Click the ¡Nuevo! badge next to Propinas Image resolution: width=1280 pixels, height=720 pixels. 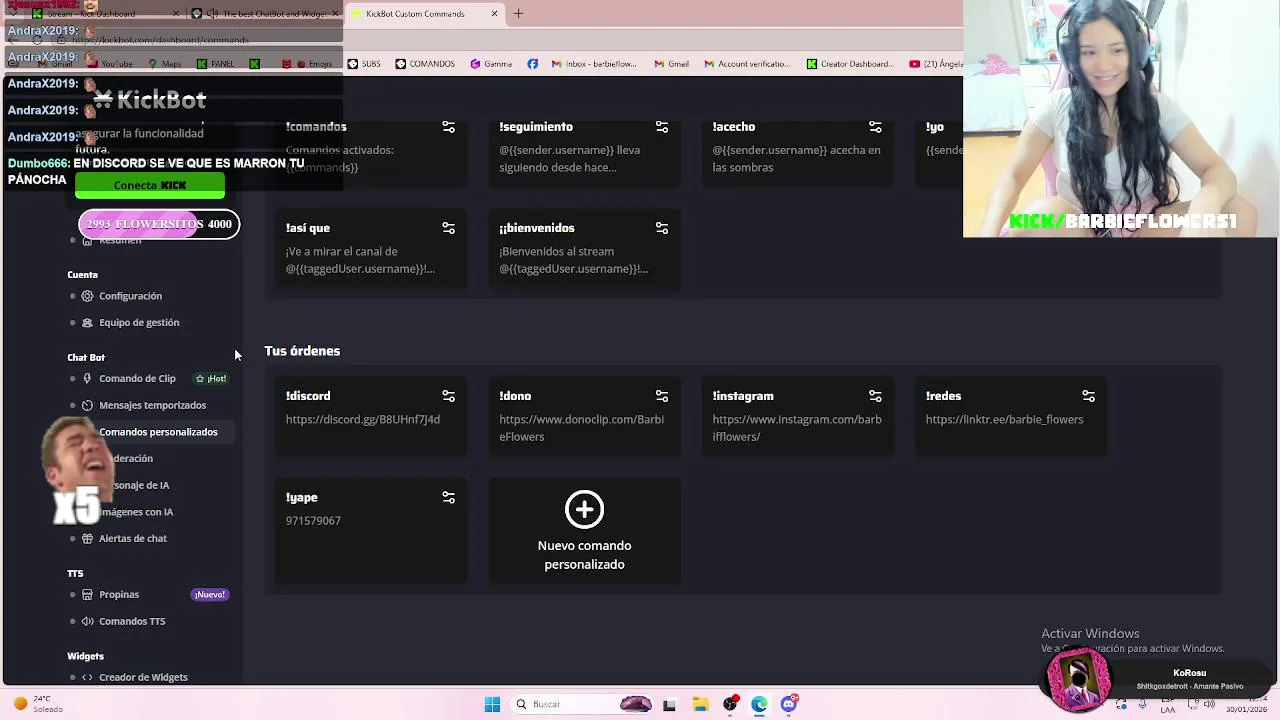[210, 594]
